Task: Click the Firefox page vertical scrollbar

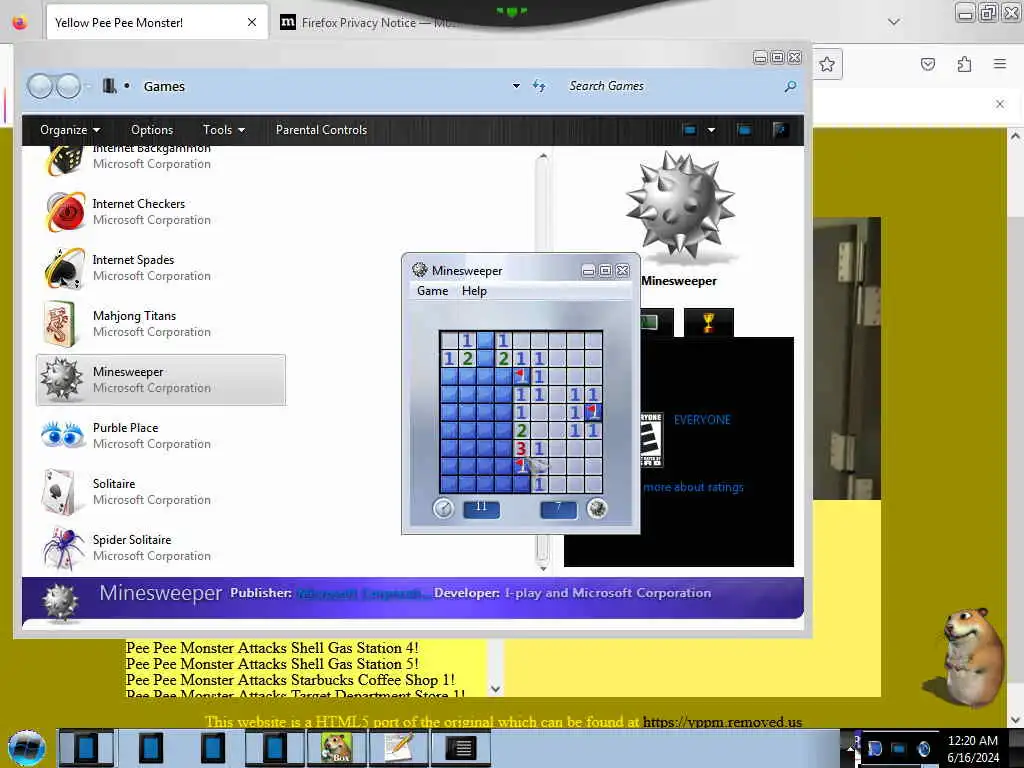Action: click(x=1015, y=428)
